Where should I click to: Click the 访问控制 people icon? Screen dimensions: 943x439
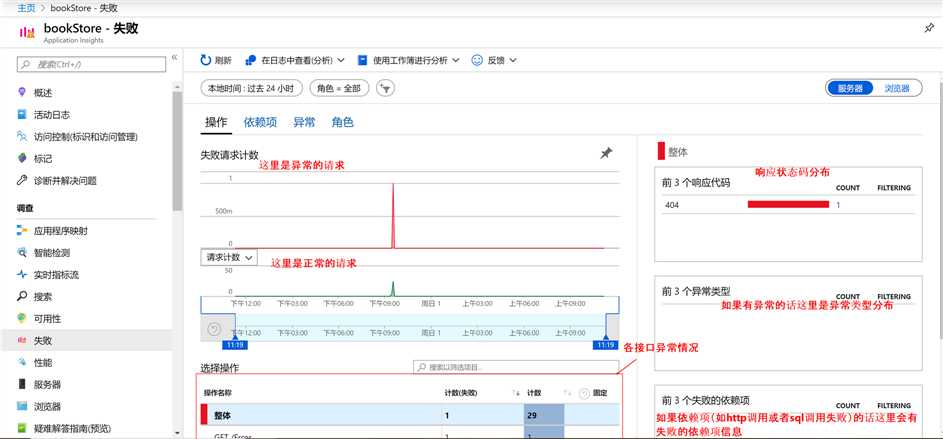click(x=22, y=137)
